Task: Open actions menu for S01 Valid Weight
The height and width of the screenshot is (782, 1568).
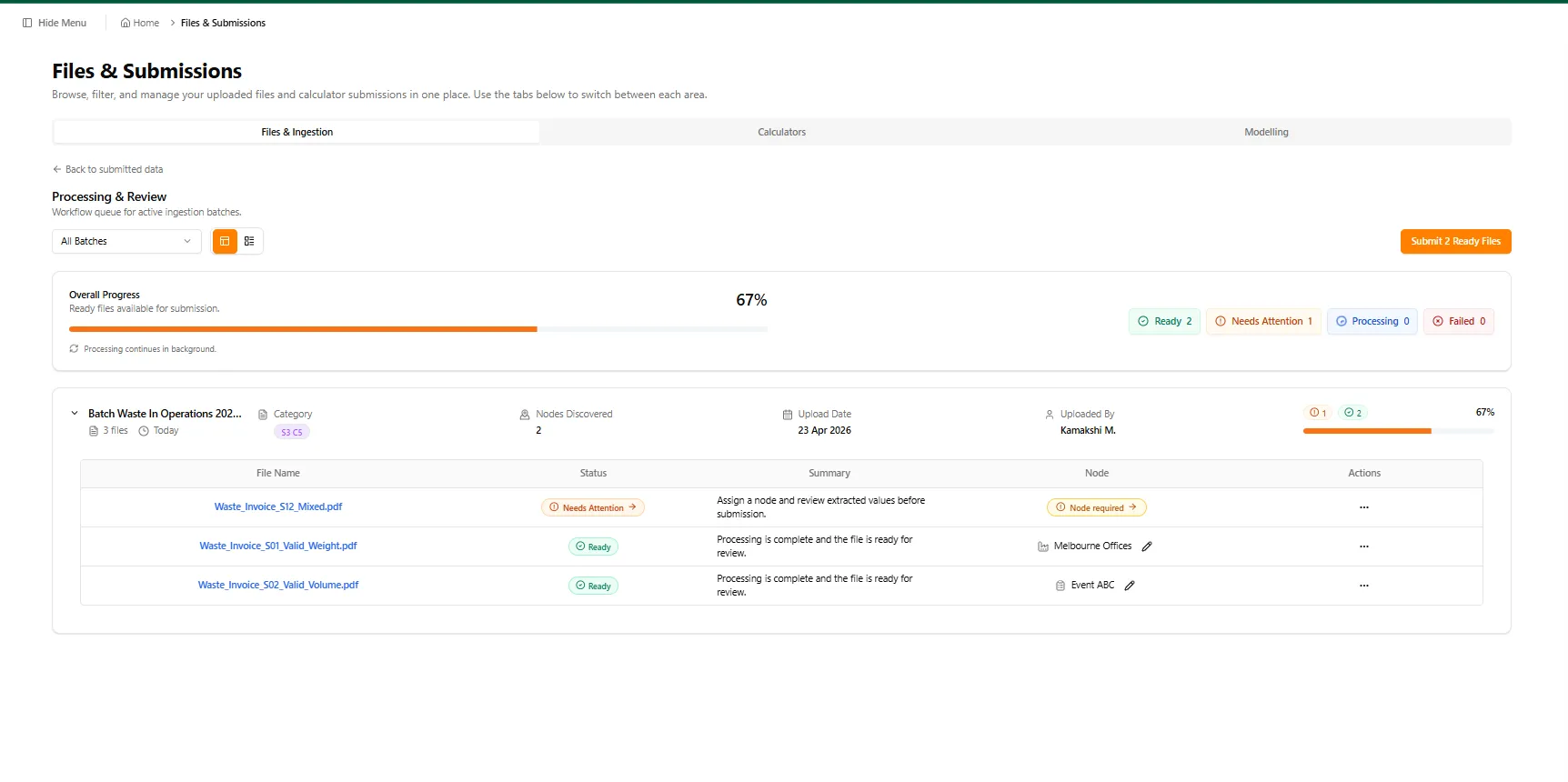Action: 1363,546
